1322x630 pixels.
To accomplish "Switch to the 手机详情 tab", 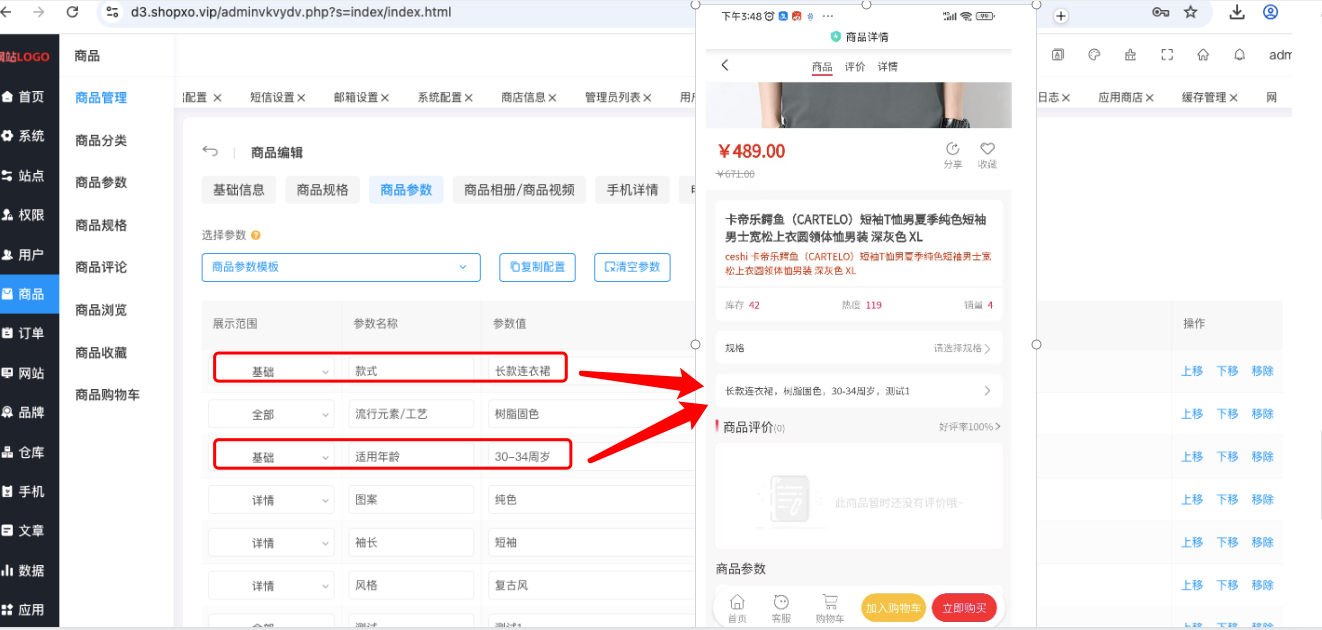I will [x=632, y=190].
